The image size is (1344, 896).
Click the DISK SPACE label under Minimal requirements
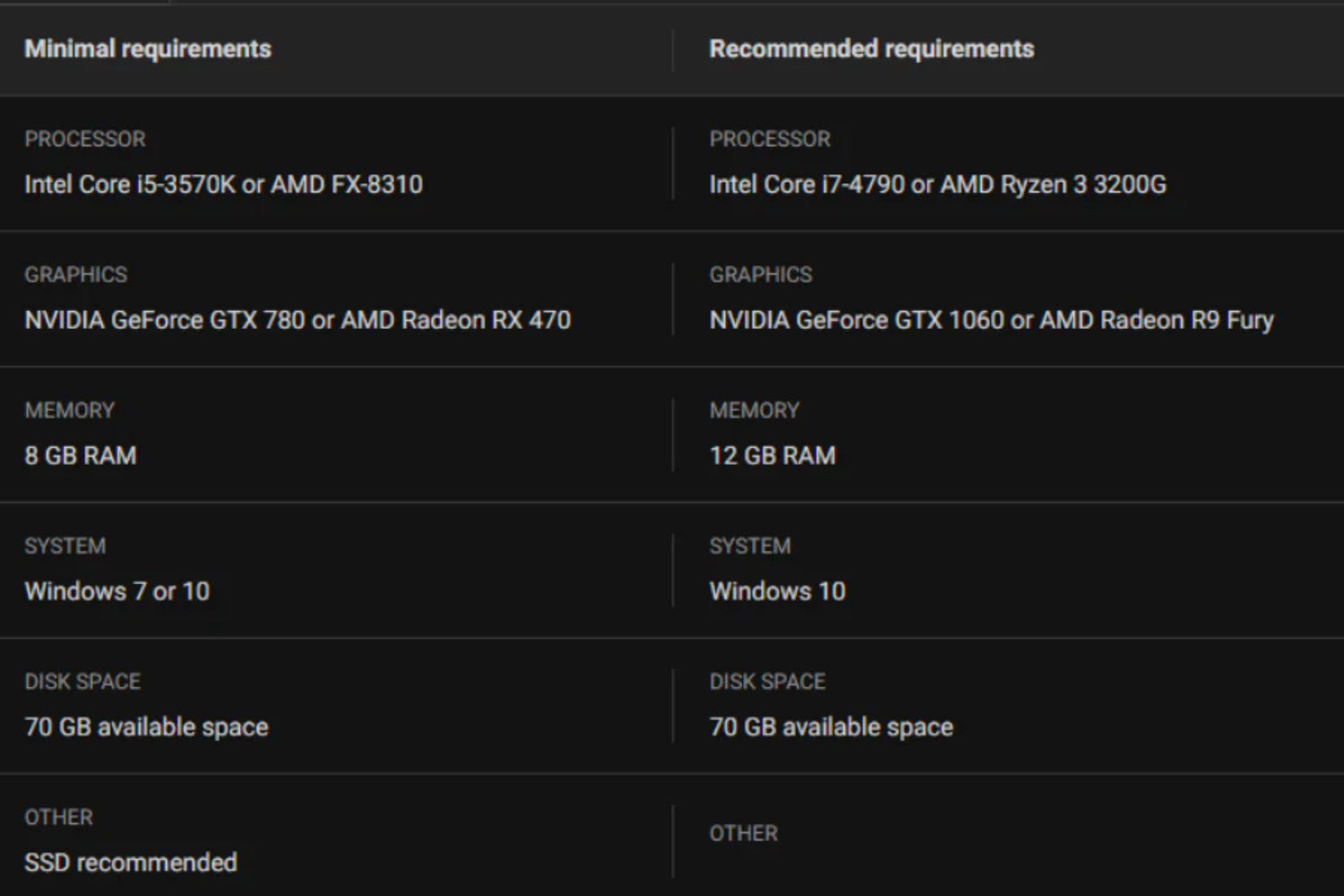(82, 682)
